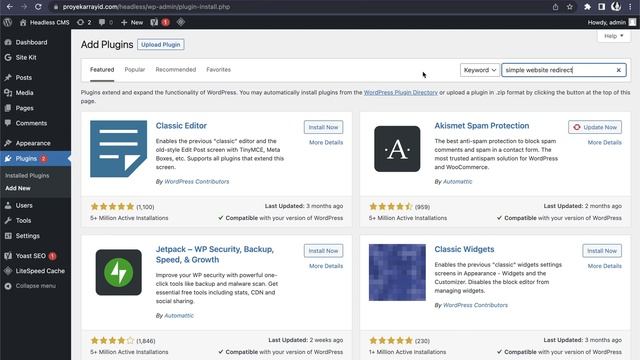
Task: Click the Dashboard sidebar icon
Action: 8,42
